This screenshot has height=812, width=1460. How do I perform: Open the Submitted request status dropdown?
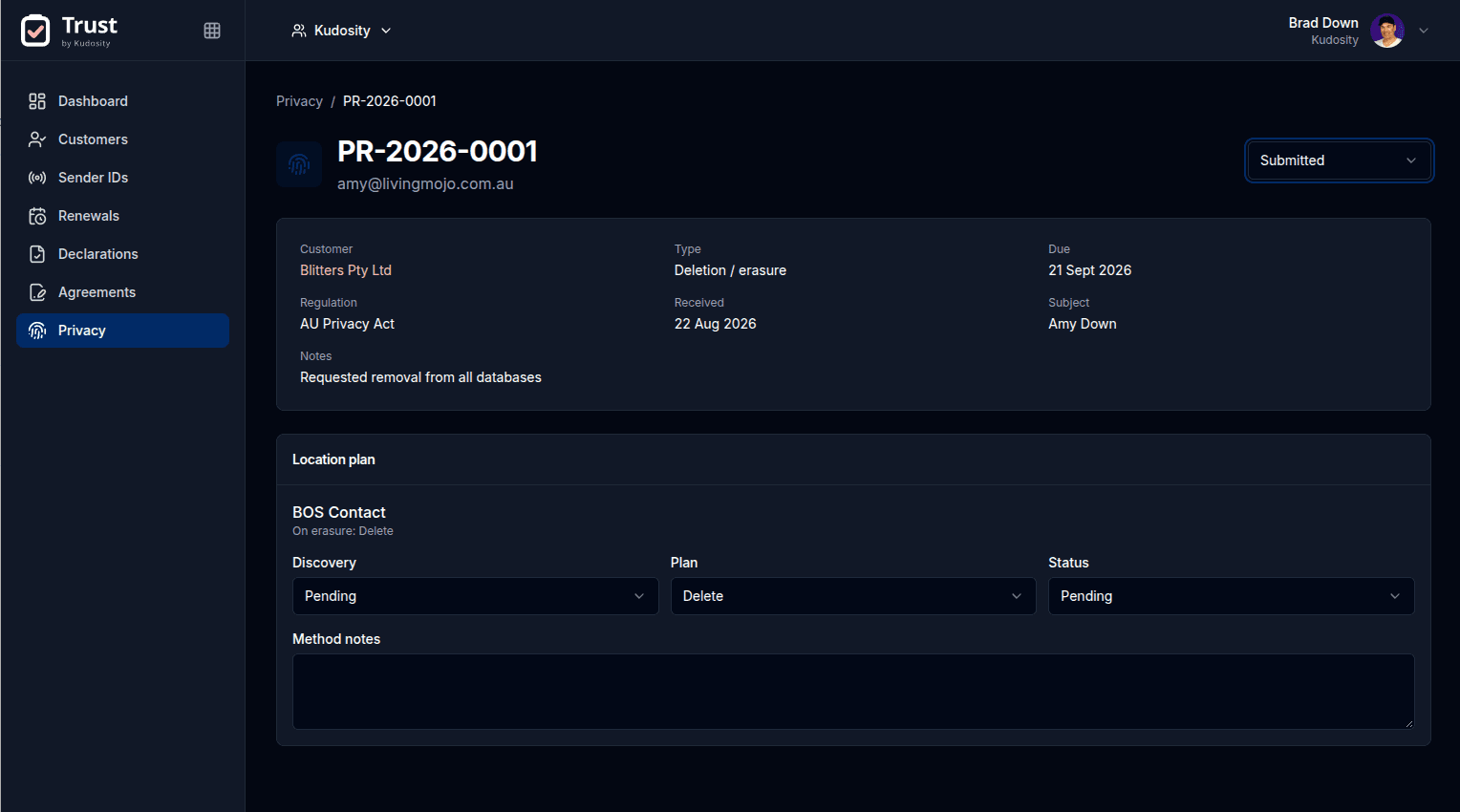pyautogui.click(x=1339, y=160)
